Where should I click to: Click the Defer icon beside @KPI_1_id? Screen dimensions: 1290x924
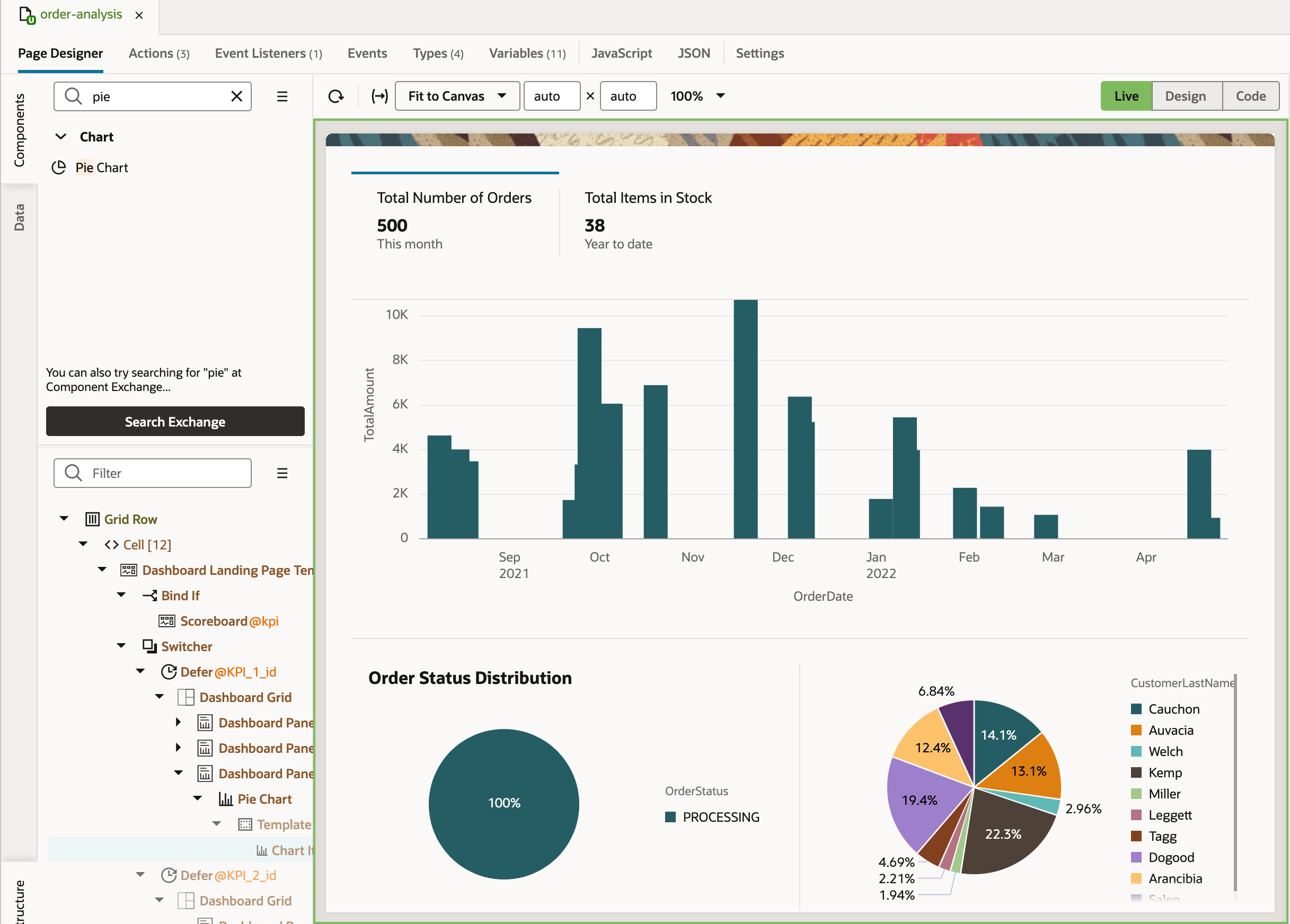tap(169, 671)
